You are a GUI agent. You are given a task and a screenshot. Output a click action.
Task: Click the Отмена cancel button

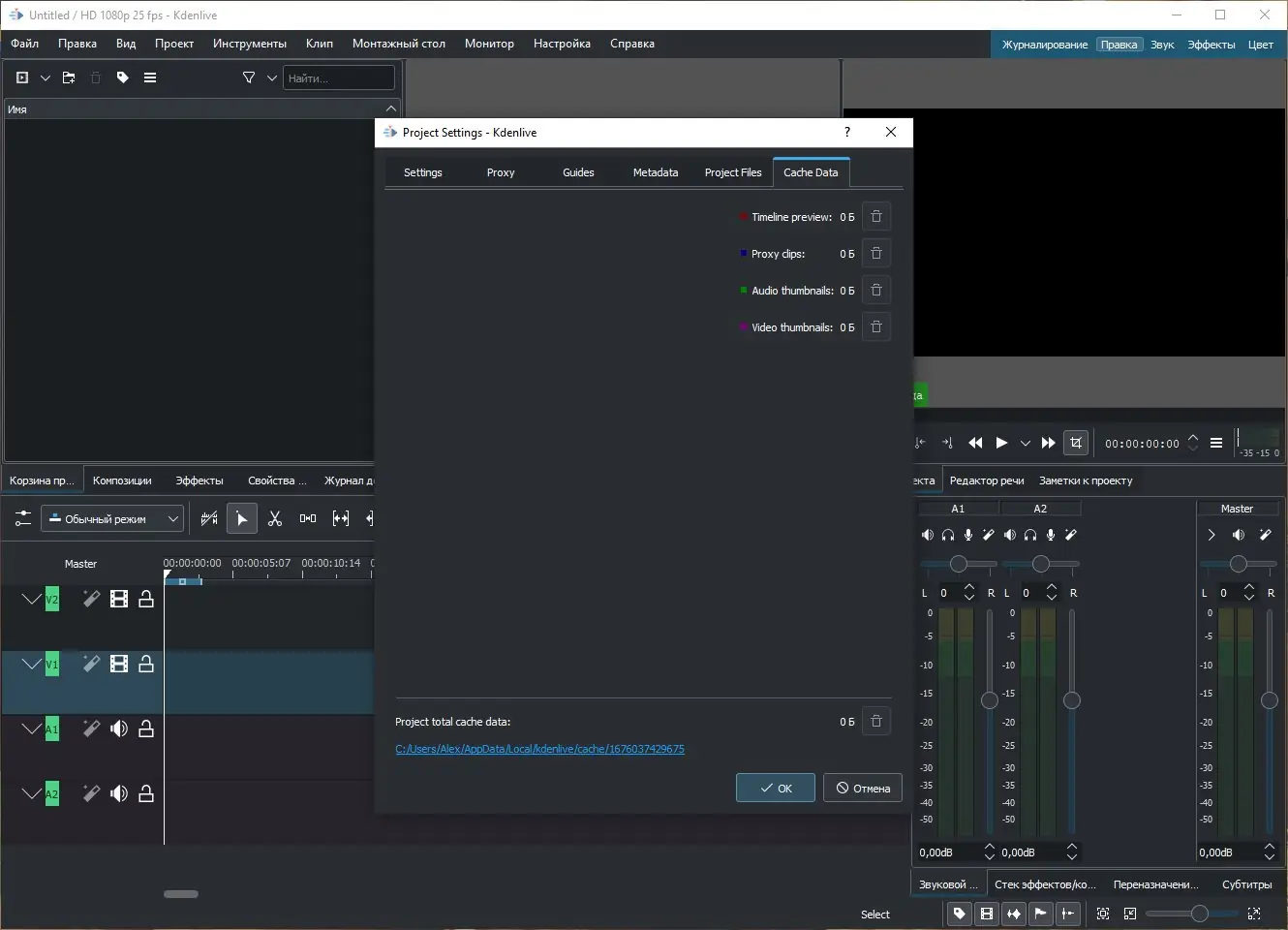(x=863, y=789)
